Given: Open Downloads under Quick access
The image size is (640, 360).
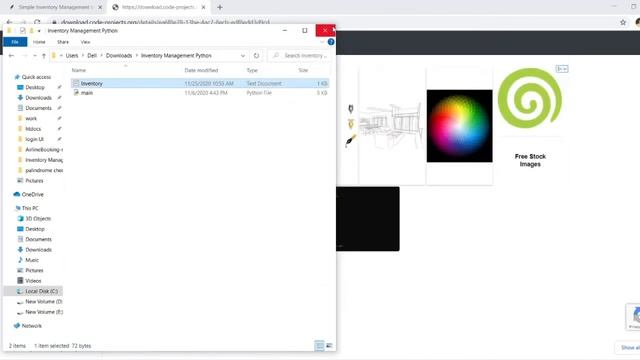Looking at the screenshot, I should [38, 98].
